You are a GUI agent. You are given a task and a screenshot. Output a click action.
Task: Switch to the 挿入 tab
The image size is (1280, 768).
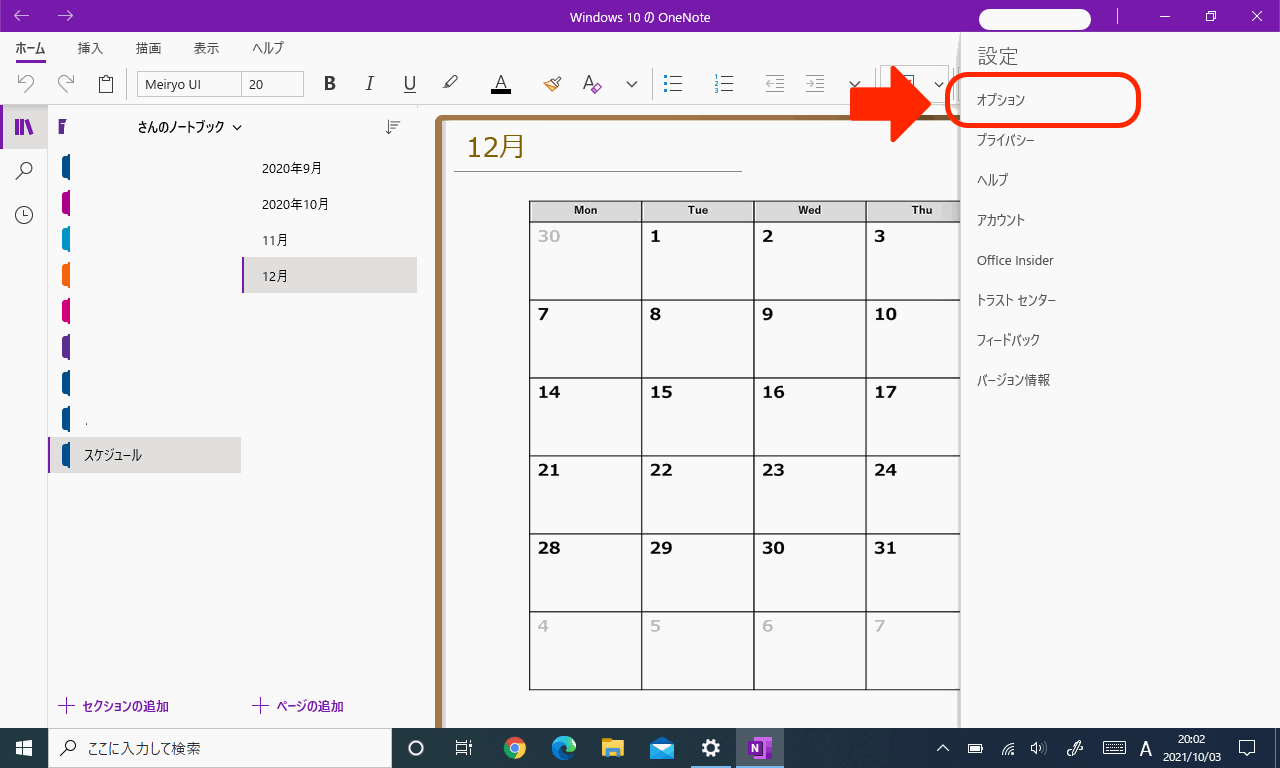tap(90, 48)
